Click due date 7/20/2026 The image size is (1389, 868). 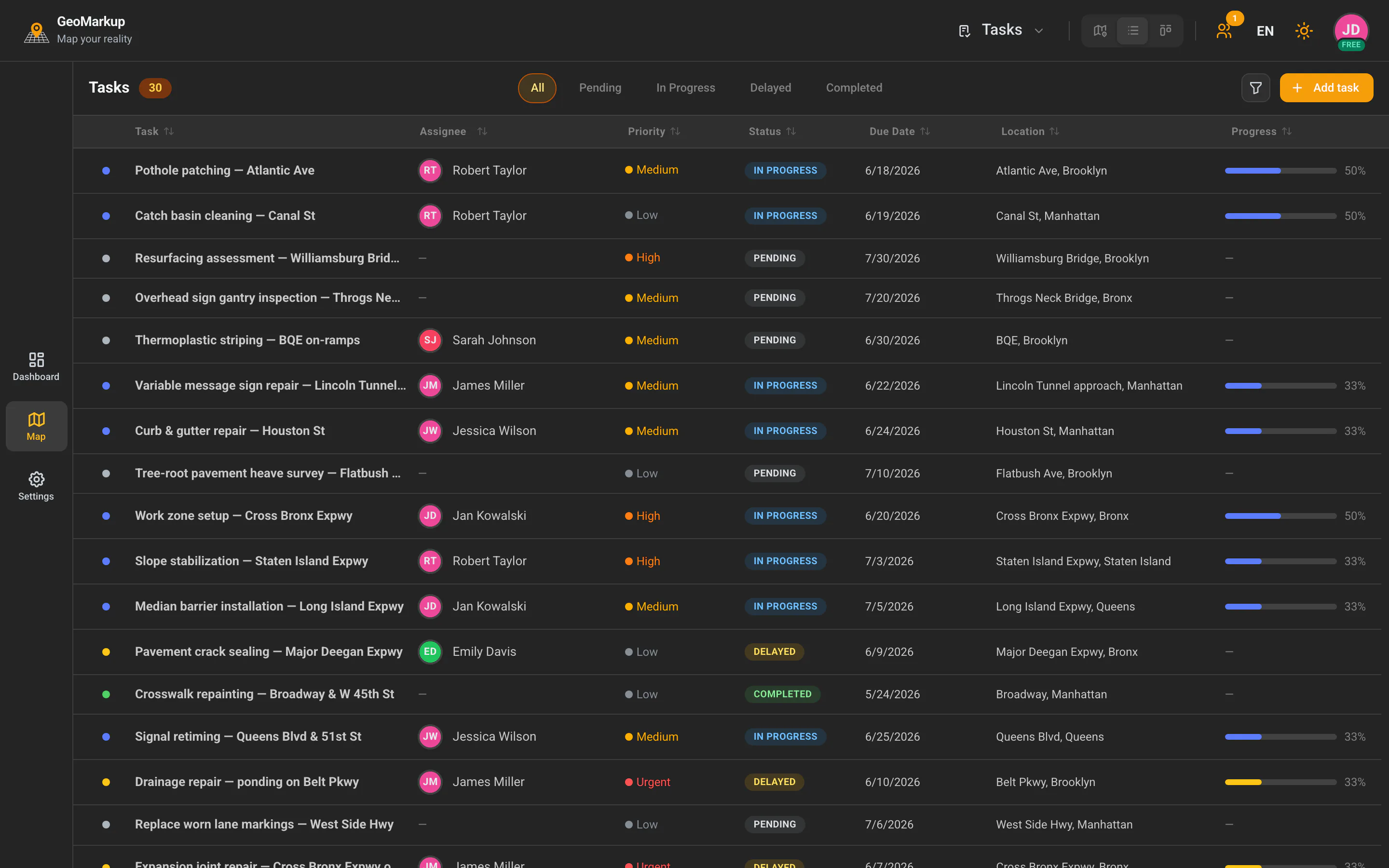coord(892,298)
